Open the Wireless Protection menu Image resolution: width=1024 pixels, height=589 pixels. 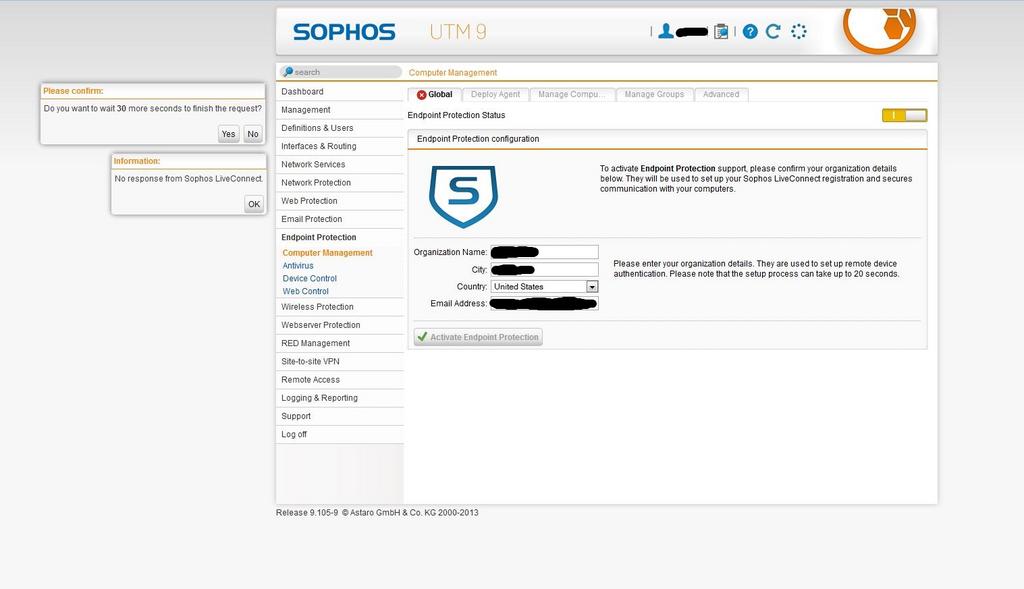(340, 308)
